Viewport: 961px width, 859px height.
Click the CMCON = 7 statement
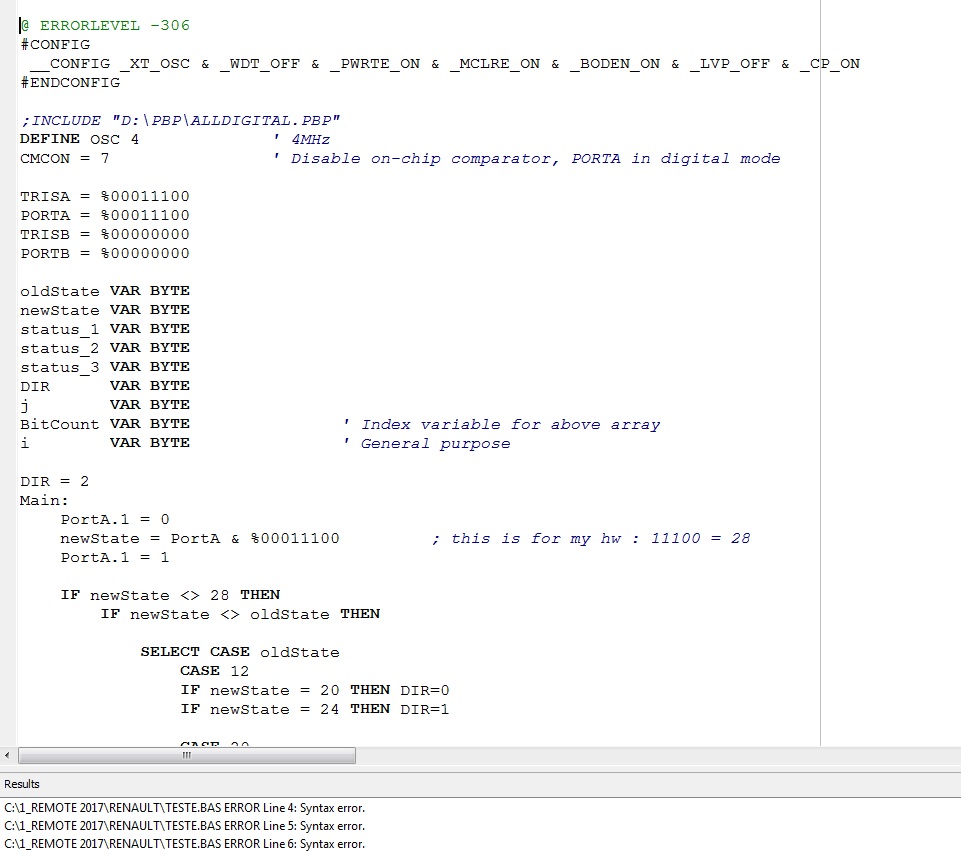tap(65, 158)
